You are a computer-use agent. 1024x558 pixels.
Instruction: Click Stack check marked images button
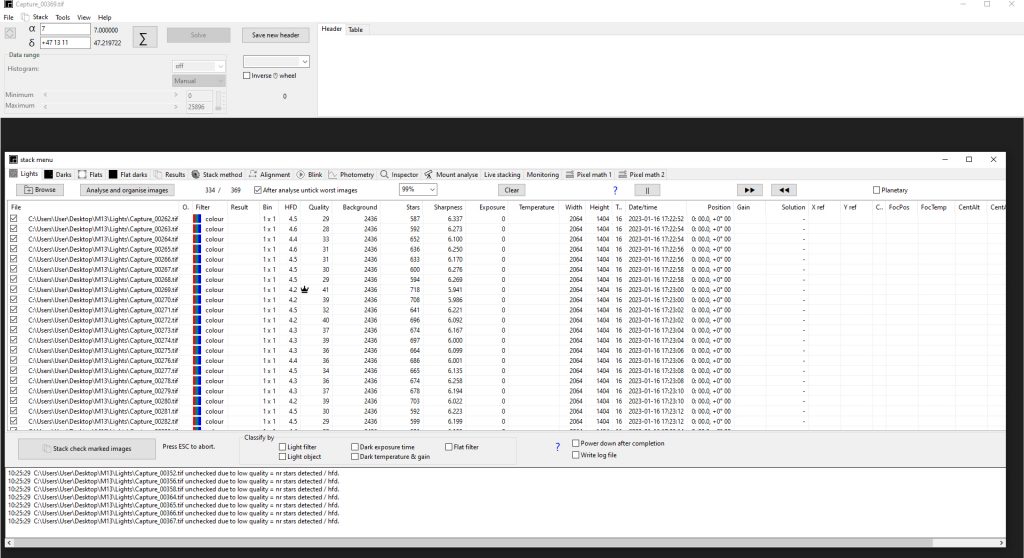coord(87,449)
